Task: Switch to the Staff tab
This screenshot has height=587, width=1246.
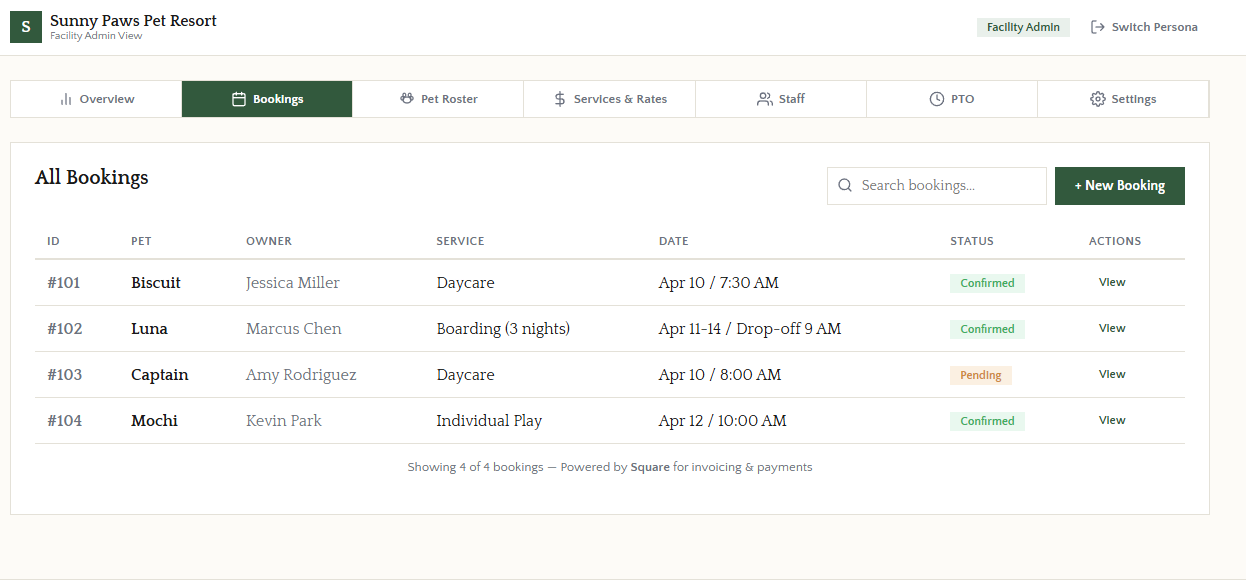Action: pos(781,99)
